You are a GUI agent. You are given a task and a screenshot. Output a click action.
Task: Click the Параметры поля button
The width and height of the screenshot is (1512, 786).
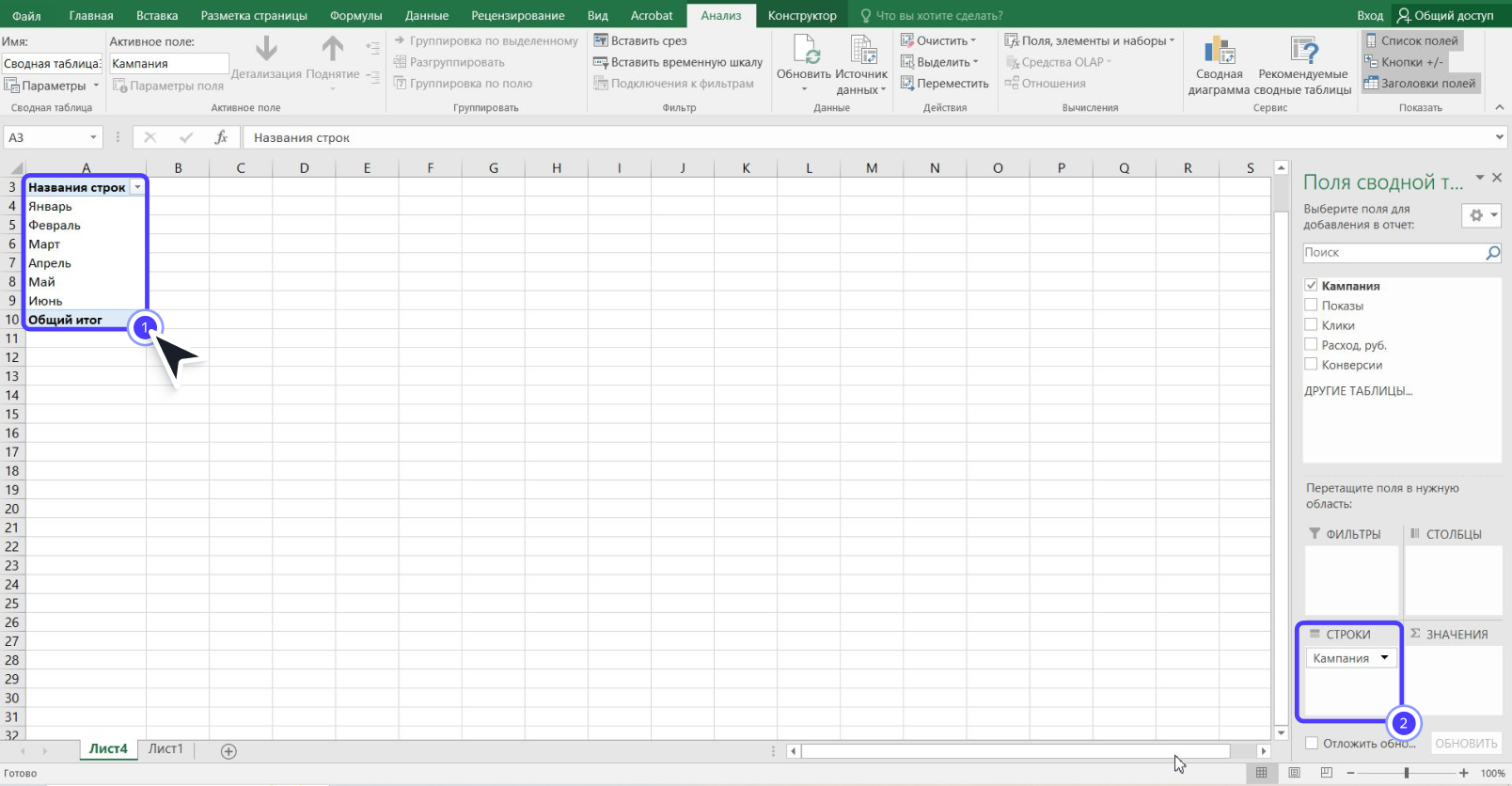coord(168,86)
